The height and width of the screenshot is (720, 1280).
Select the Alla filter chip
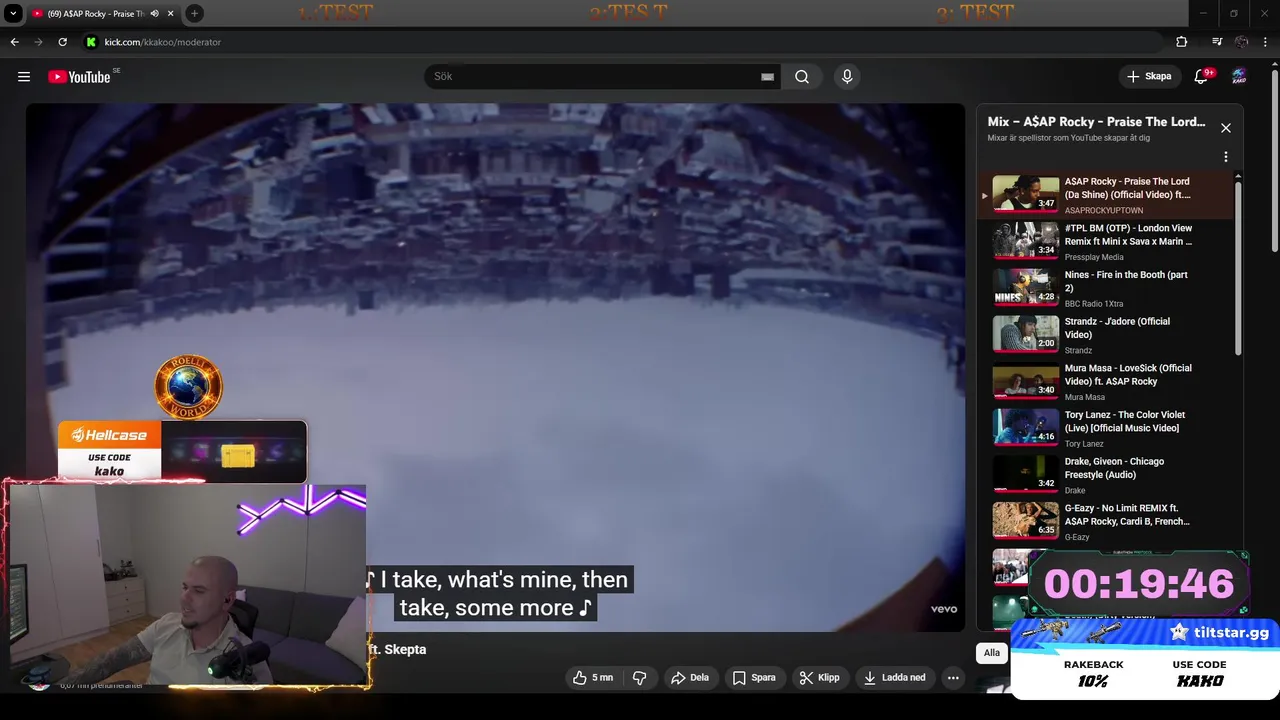(x=991, y=653)
